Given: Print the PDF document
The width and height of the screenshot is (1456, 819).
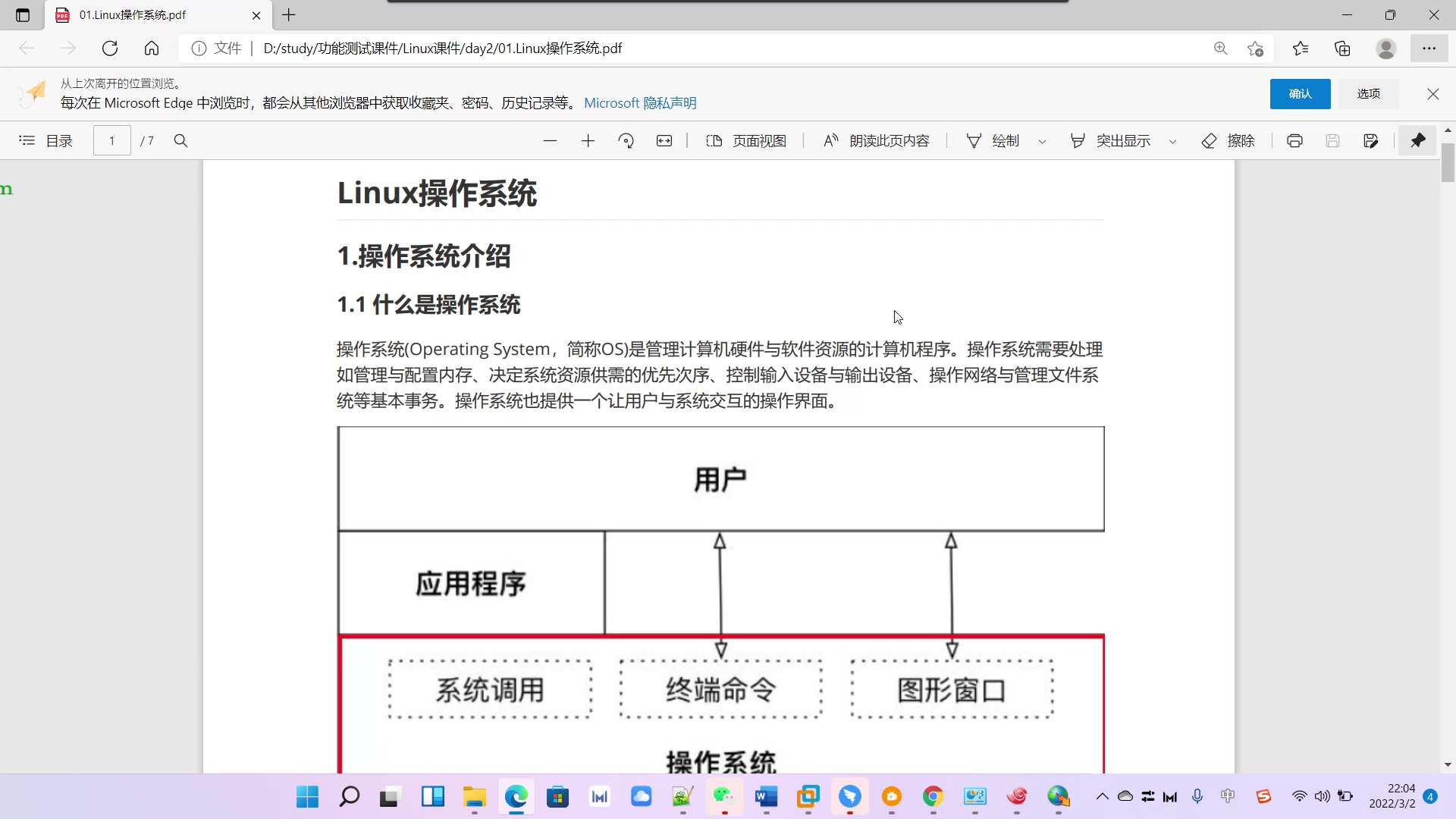Looking at the screenshot, I should [1295, 141].
